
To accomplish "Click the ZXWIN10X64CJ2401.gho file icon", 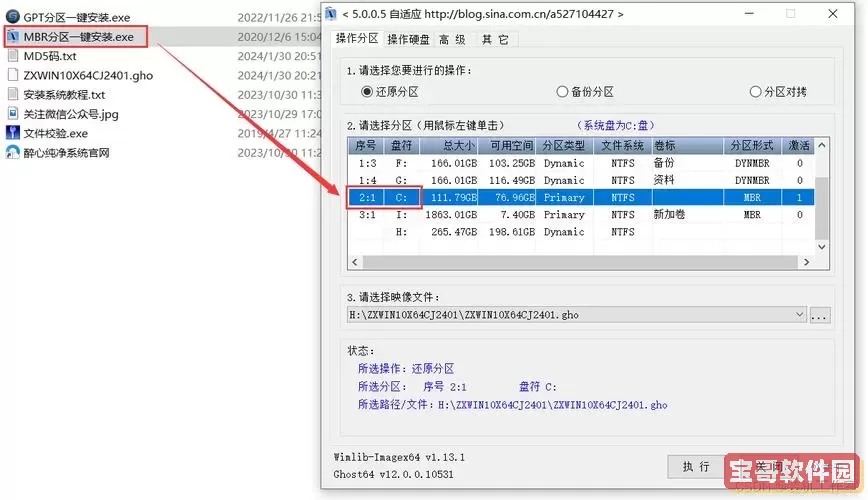I will [x=13, y=75].
